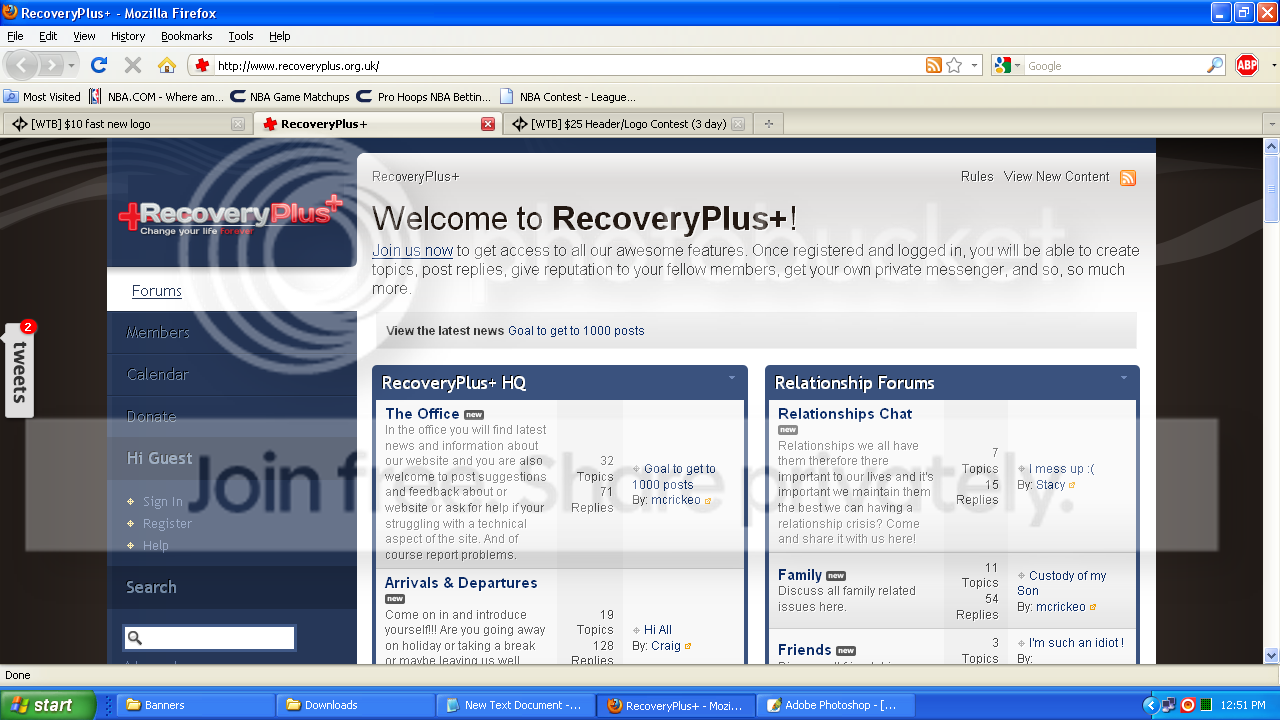Open the NBA Contest - League bookmark
The height and width of the screenshot is (720, 1280).
[568, 97]
